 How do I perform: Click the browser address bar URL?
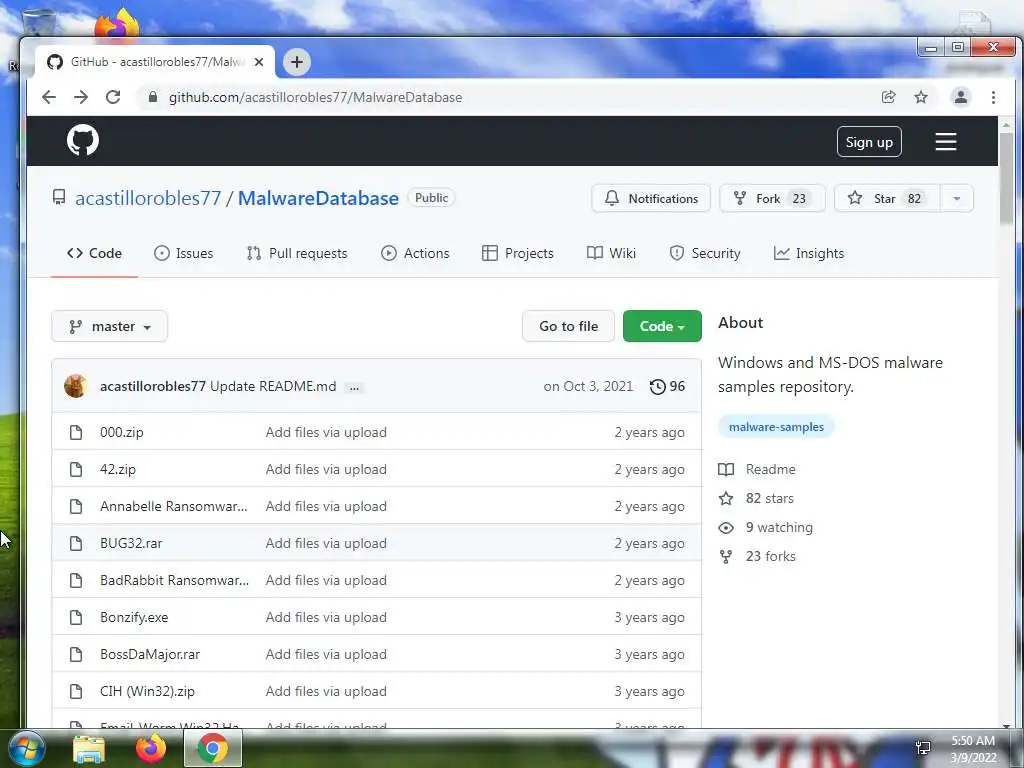tap(315, 97)
